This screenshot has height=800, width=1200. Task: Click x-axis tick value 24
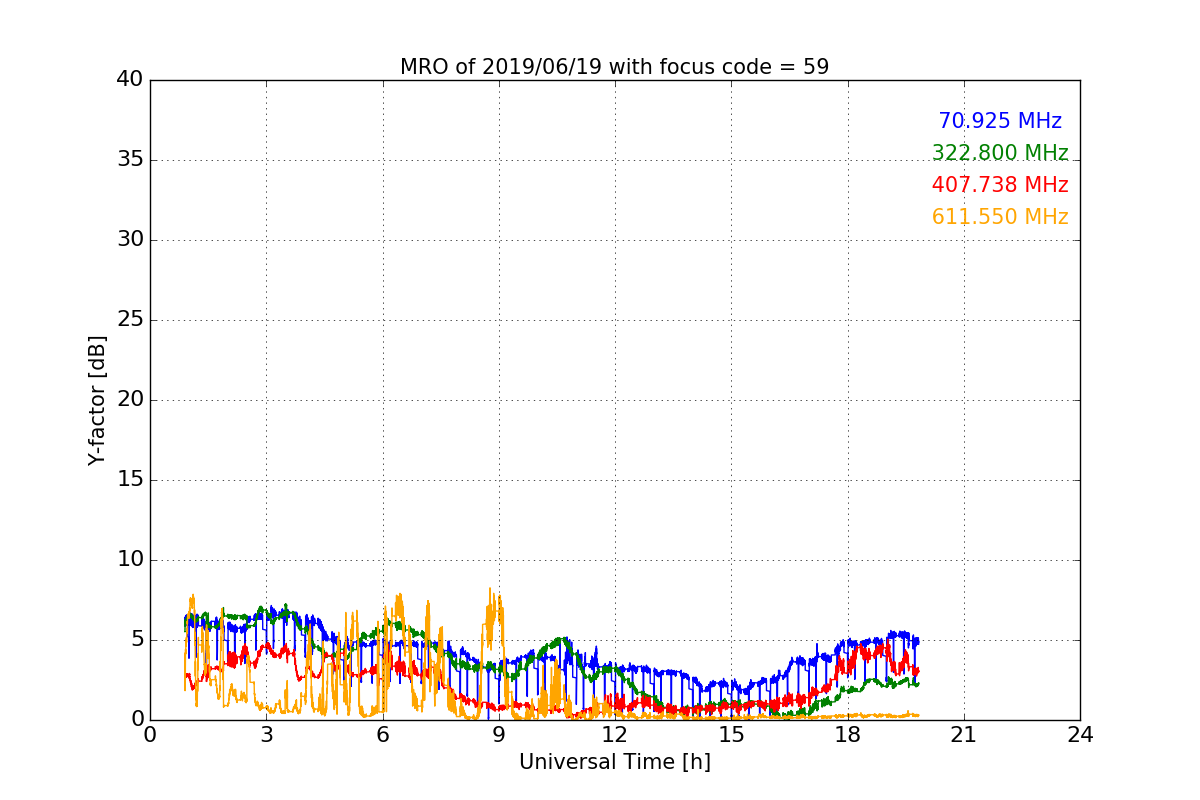[1080, 735]
